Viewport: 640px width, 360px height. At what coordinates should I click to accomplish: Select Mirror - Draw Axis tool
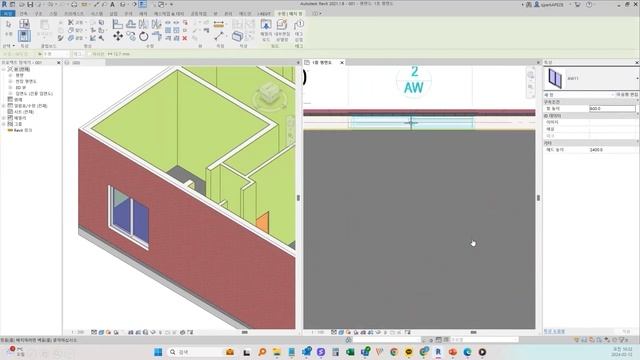[x=156, y=24]
